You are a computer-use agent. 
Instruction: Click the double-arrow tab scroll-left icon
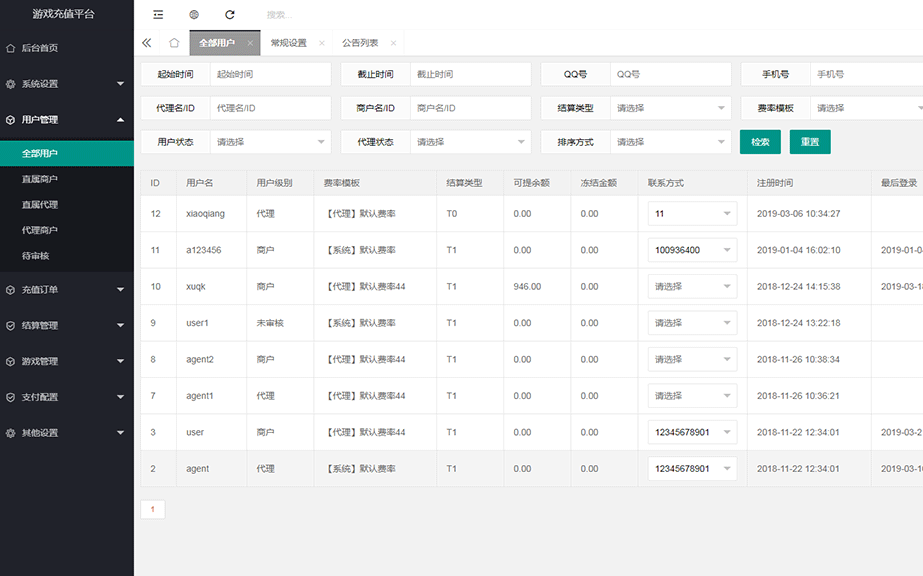pos(147,43)
